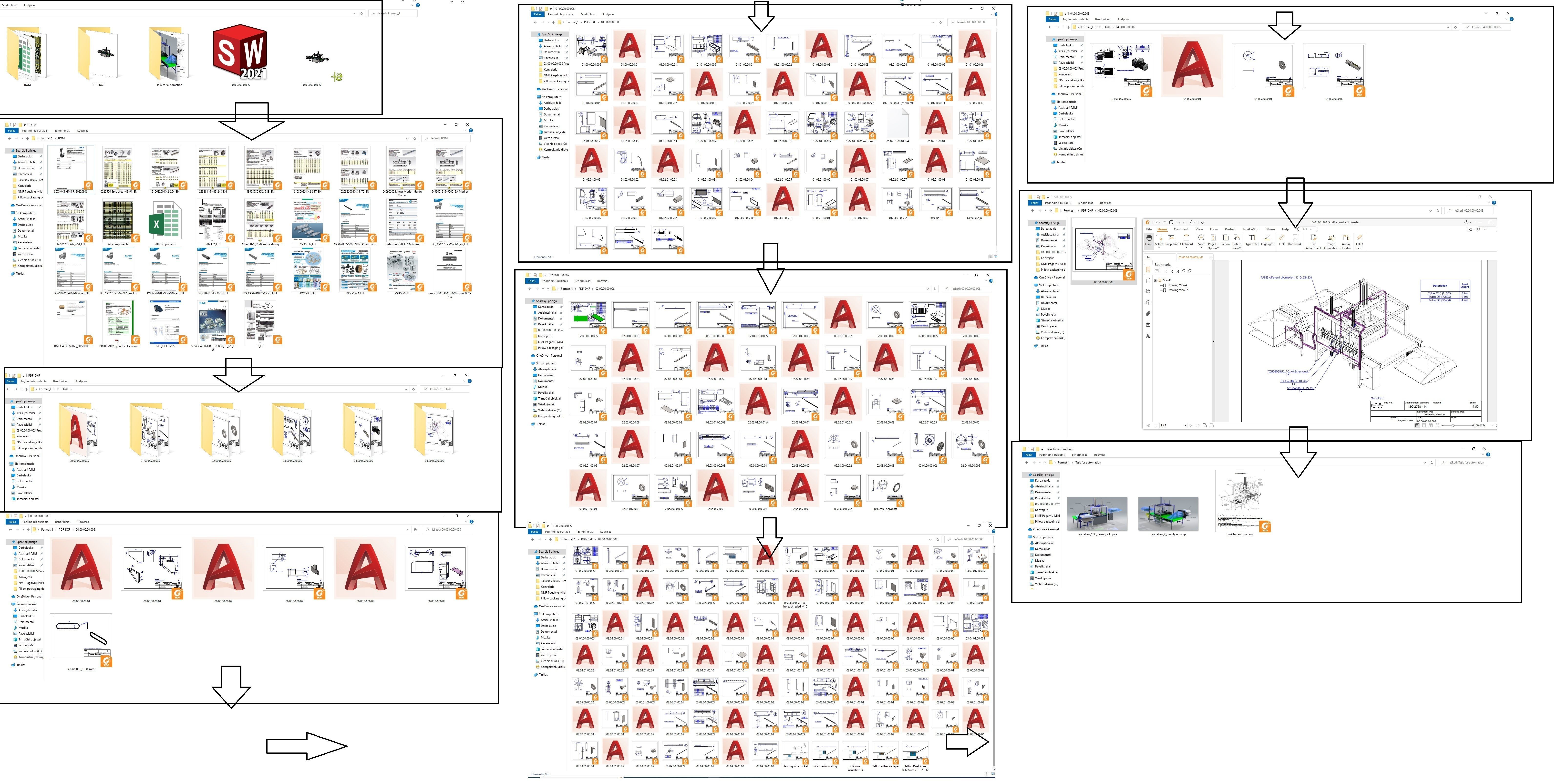Click the Bookmark button in Foxit ribbon
This screenshot has height=783, width=1568.
pyautogui.click(x=1295, y=240)
